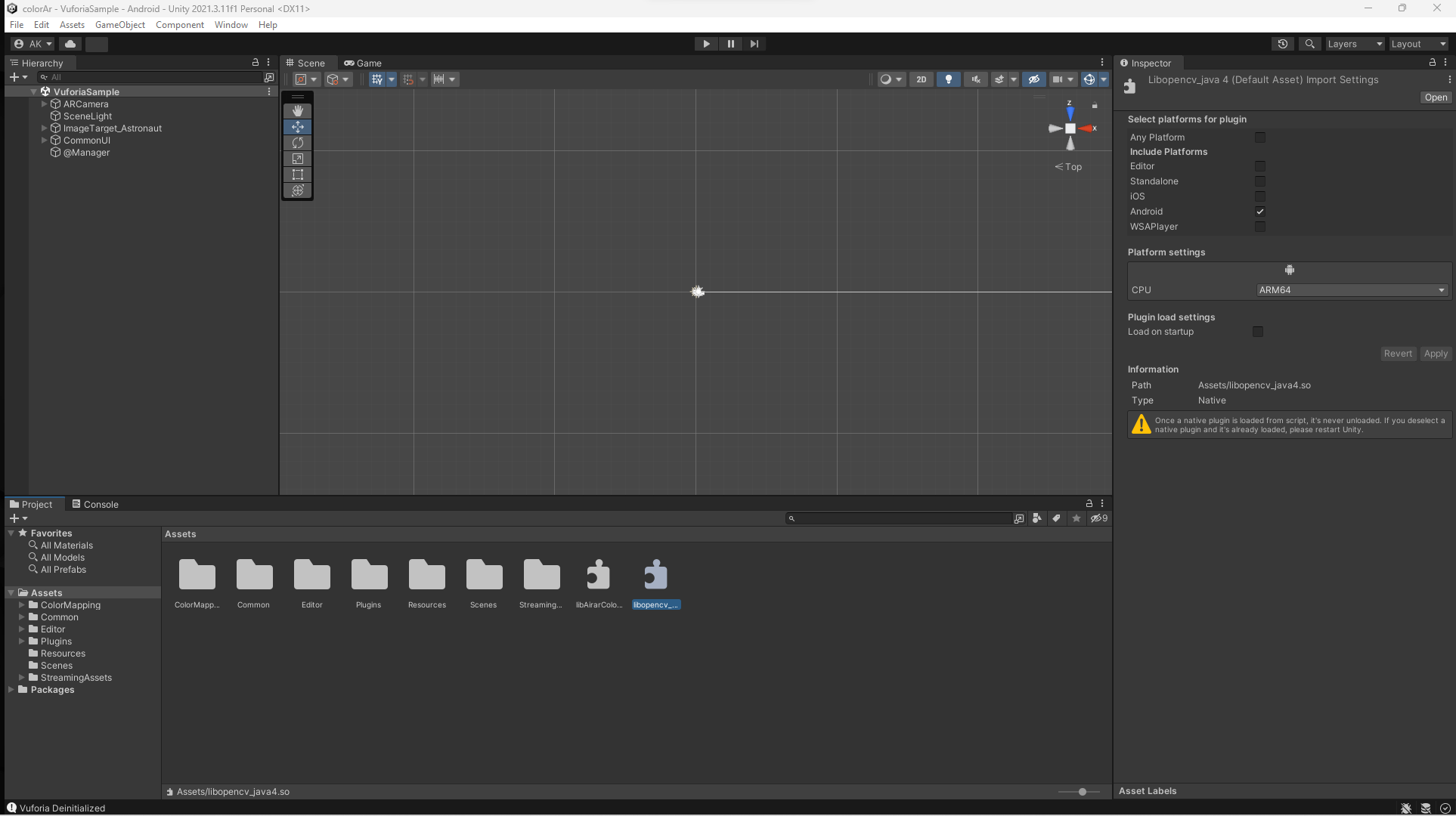Screen dimensions: 1456x816
Task: Expand the ImageTarget_Astronaut hierarchy item
Action: pos(43,128)
